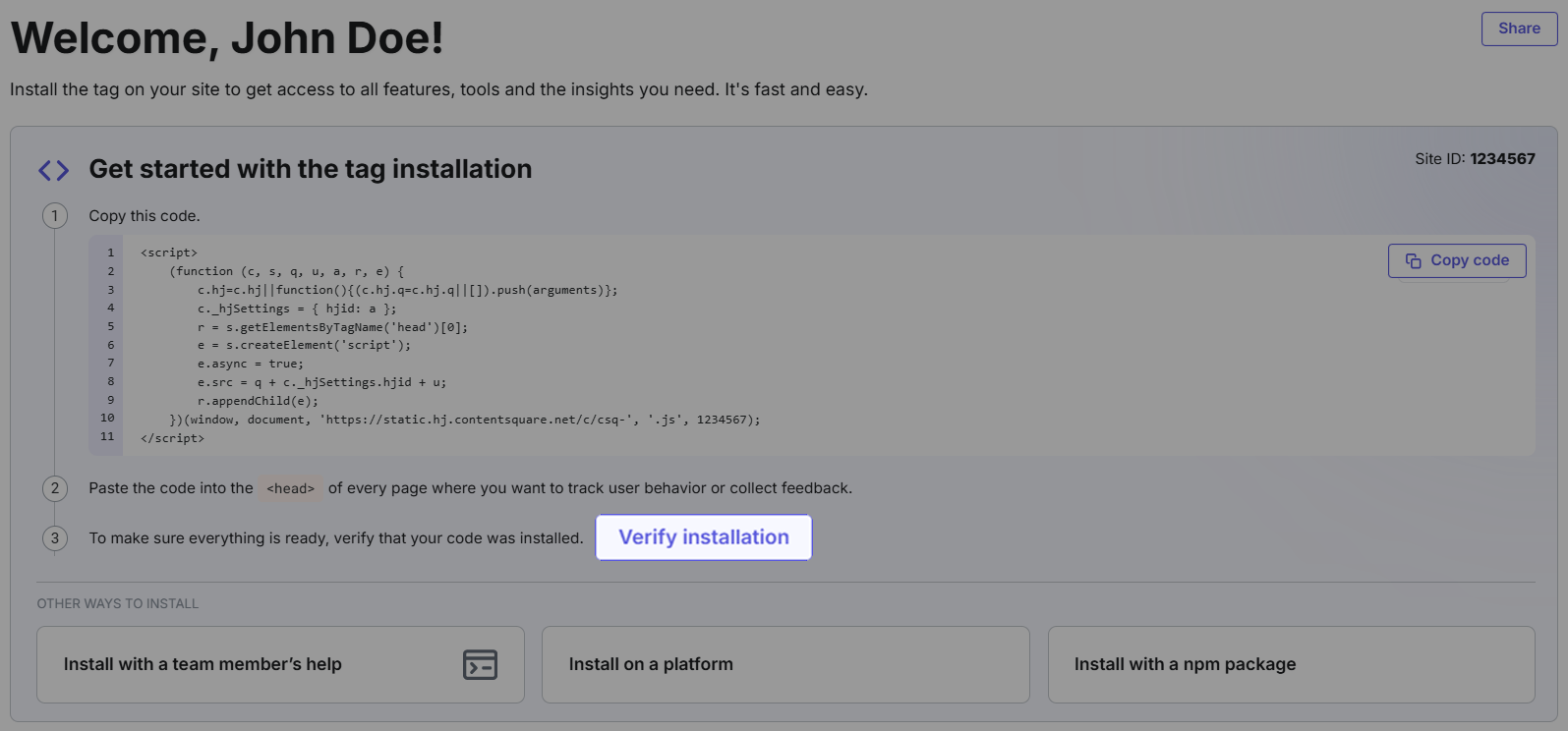Screen dimensions: 1568x731
Task: Click the Share button
Action: [1519, 28]
